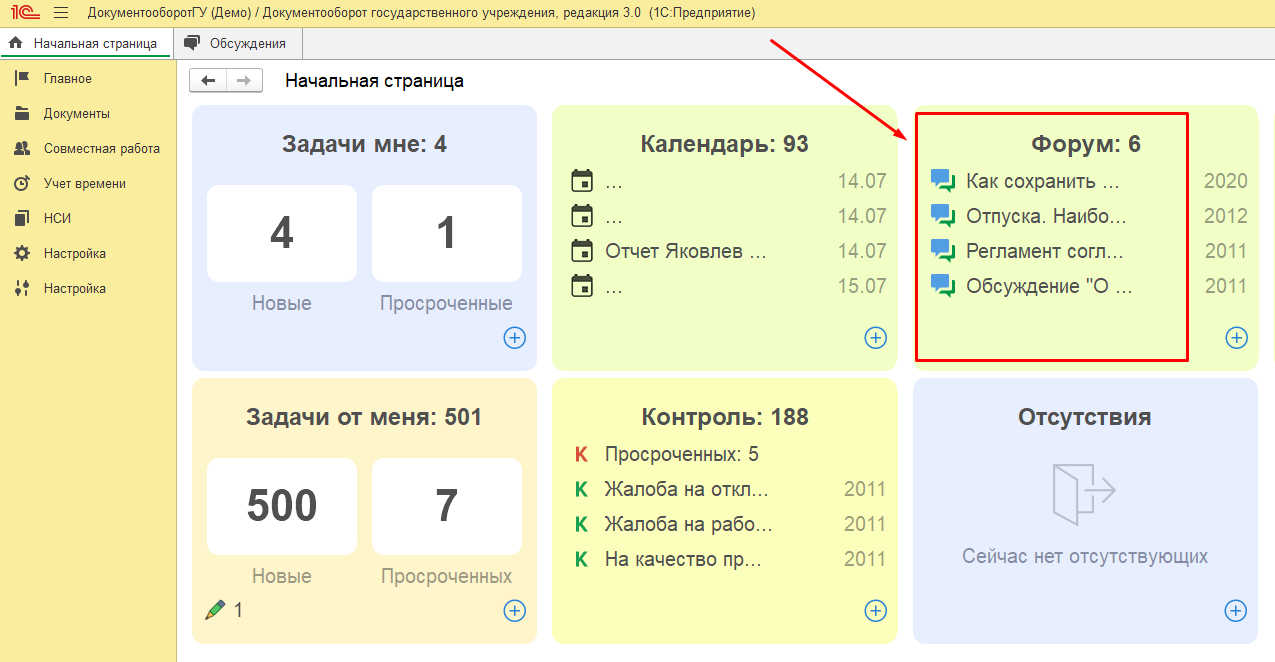Open the Главное section
The image size is (1275, 662).
tap(67, 79)
